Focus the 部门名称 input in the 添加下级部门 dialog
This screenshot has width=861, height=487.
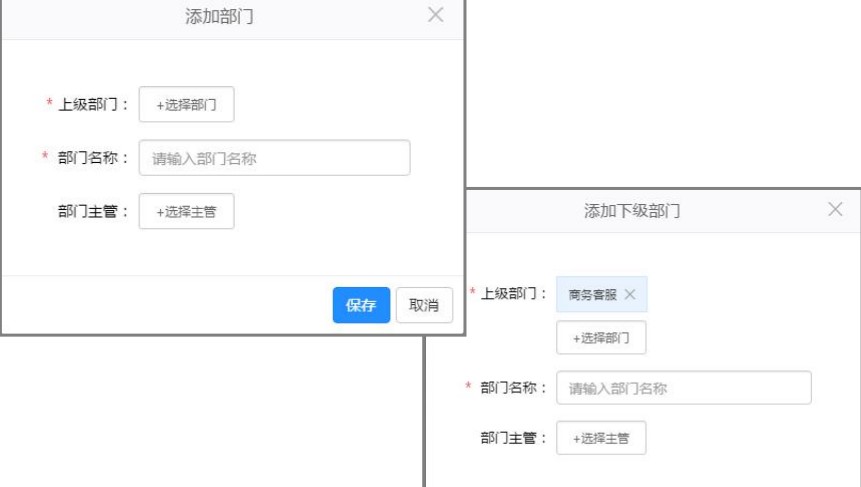(684, 388)
